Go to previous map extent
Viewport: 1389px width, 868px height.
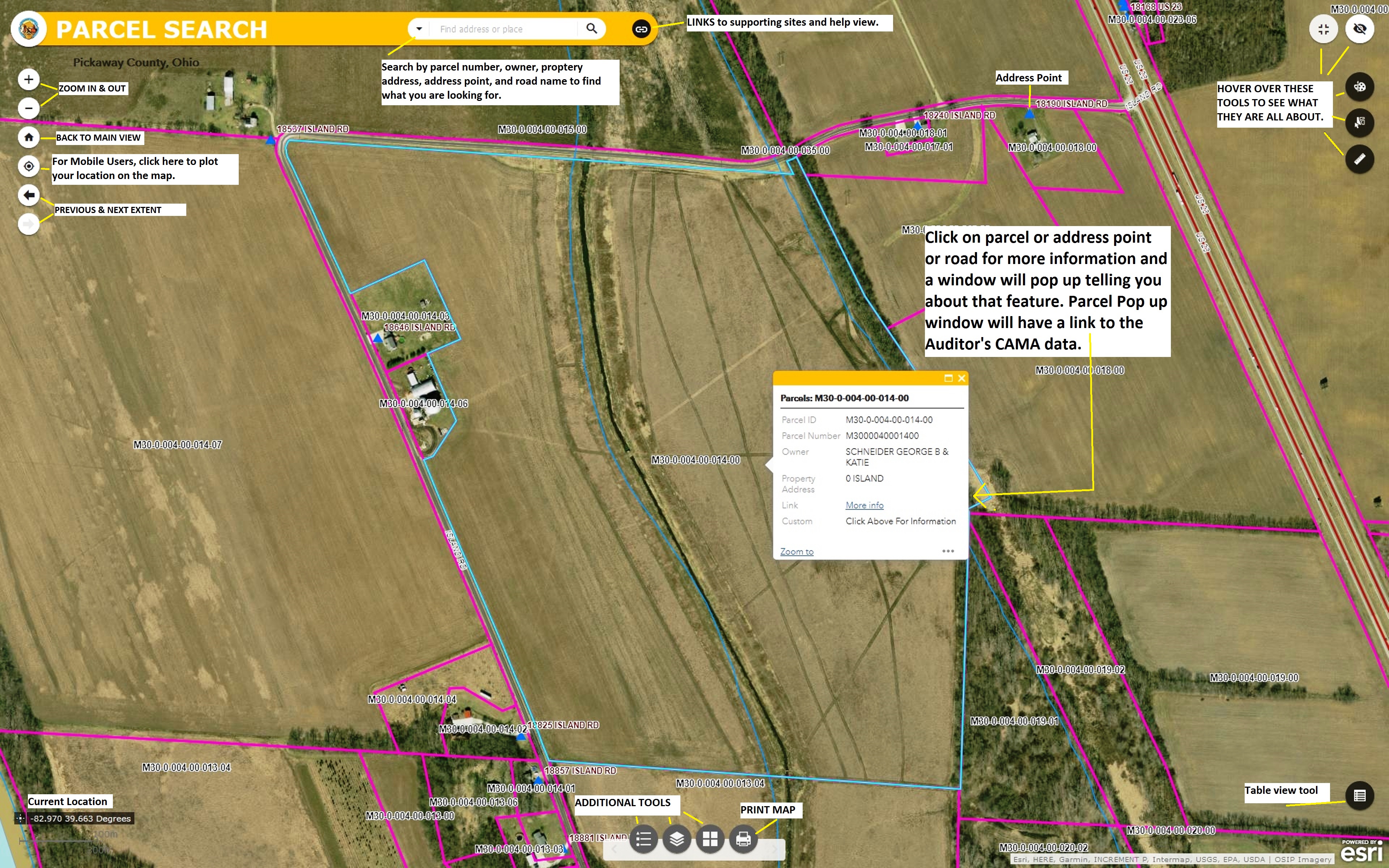[x=29, y=195]
